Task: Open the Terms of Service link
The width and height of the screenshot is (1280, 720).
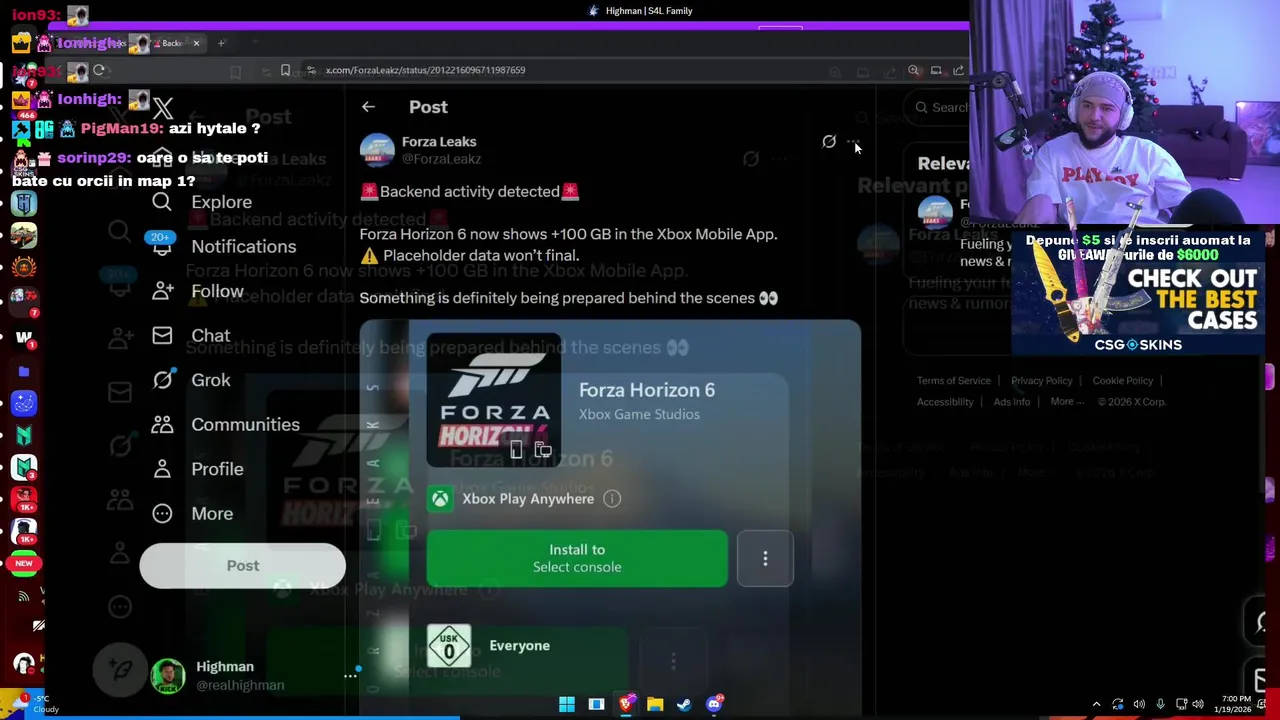Action: (x=954, y=381)
